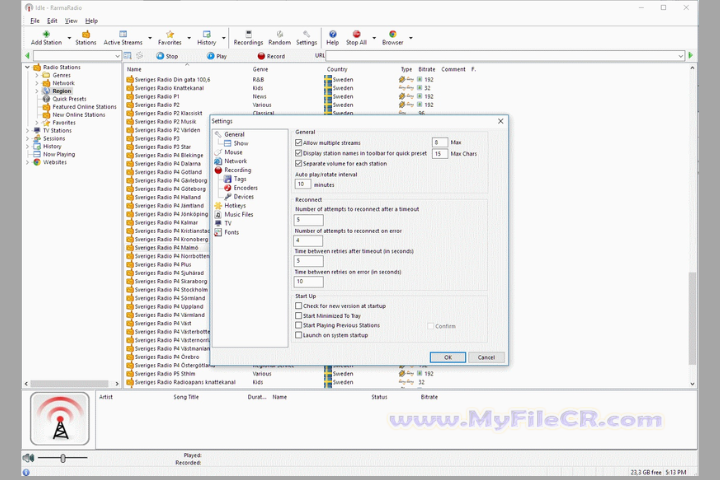This screenshot has width=720, height=480.
Task: Open the URL combo box dropdown
Action: click(x=680, y=56)
